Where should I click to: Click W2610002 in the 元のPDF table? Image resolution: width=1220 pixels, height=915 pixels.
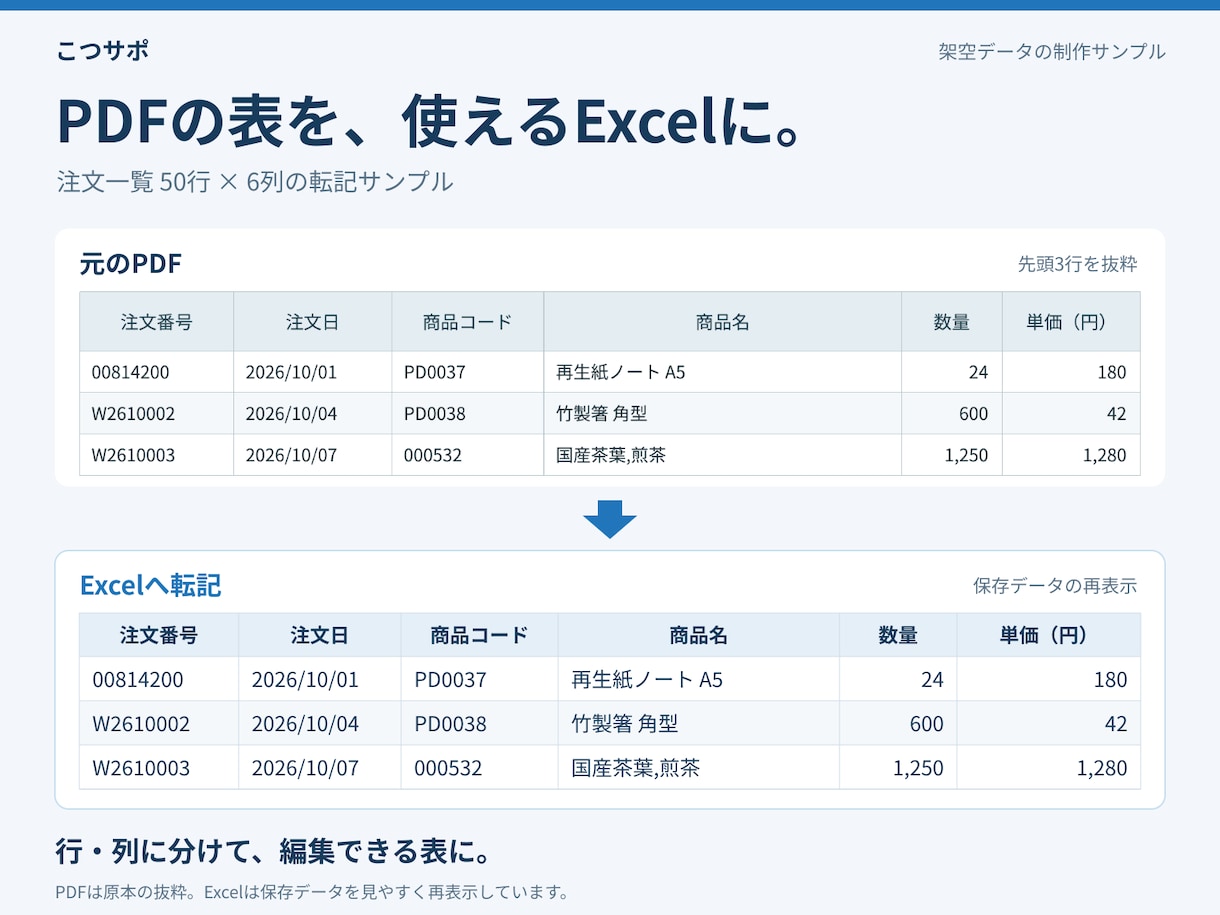pyautogui.click(x=133, y=414)
